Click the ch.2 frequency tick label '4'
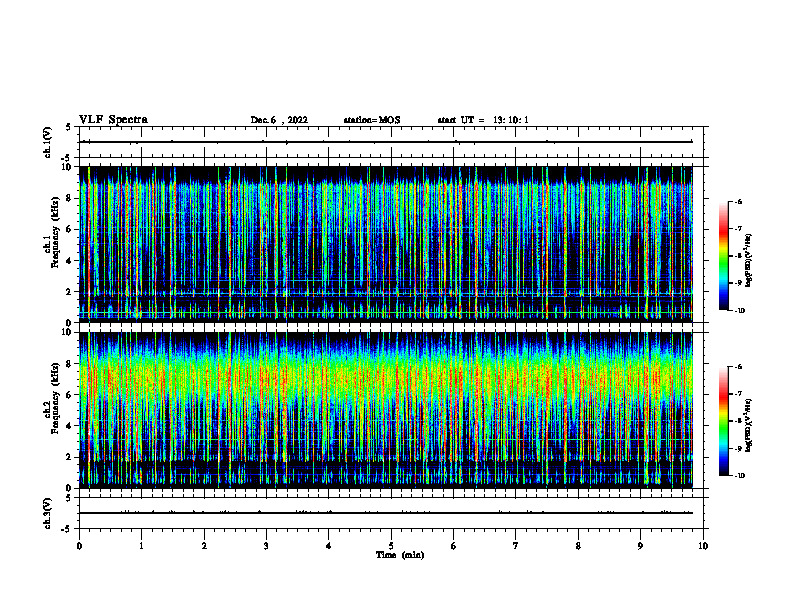792x612 pixels. tap(69, 426)
